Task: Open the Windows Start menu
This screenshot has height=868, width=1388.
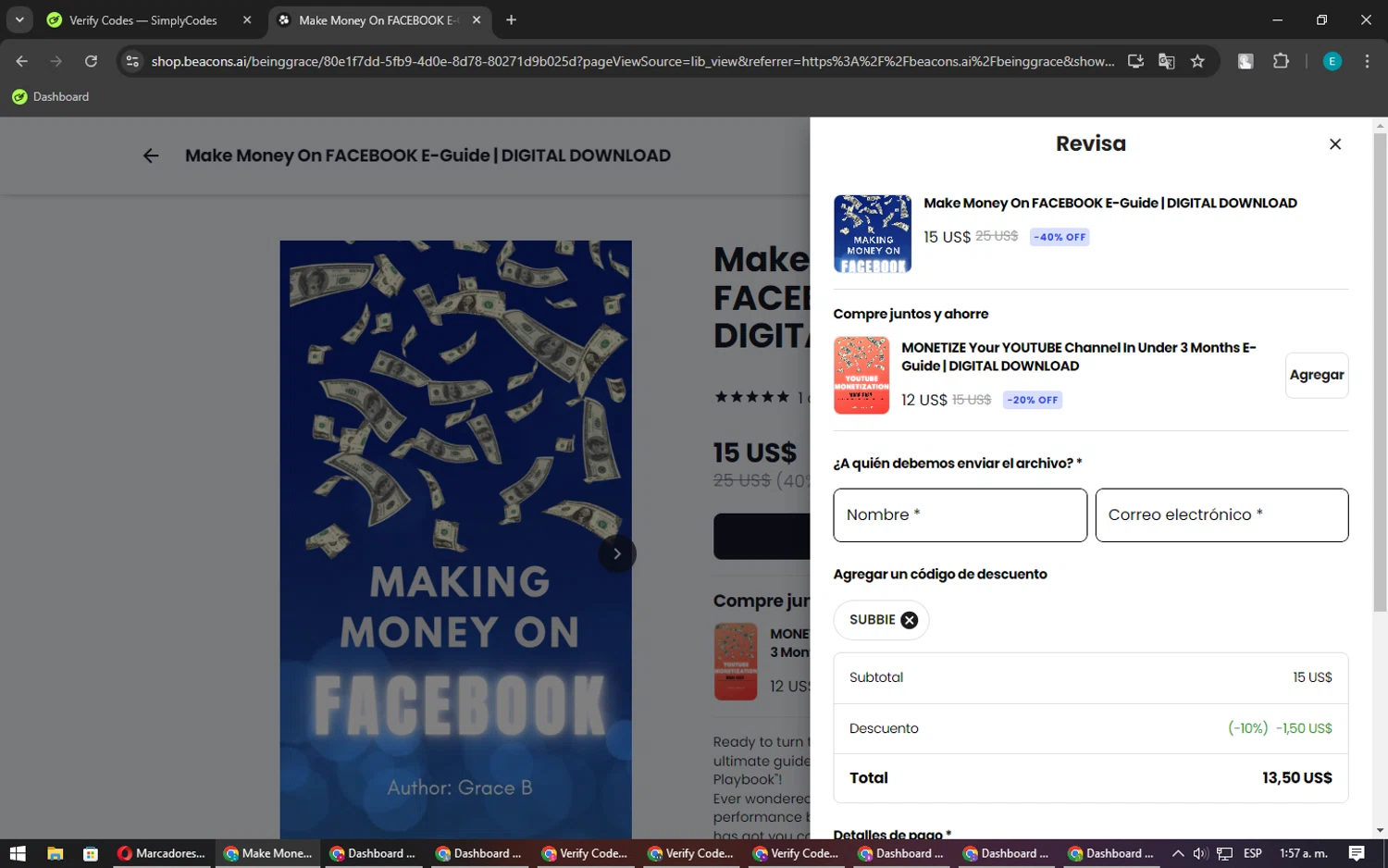Action: pos(18,853)
